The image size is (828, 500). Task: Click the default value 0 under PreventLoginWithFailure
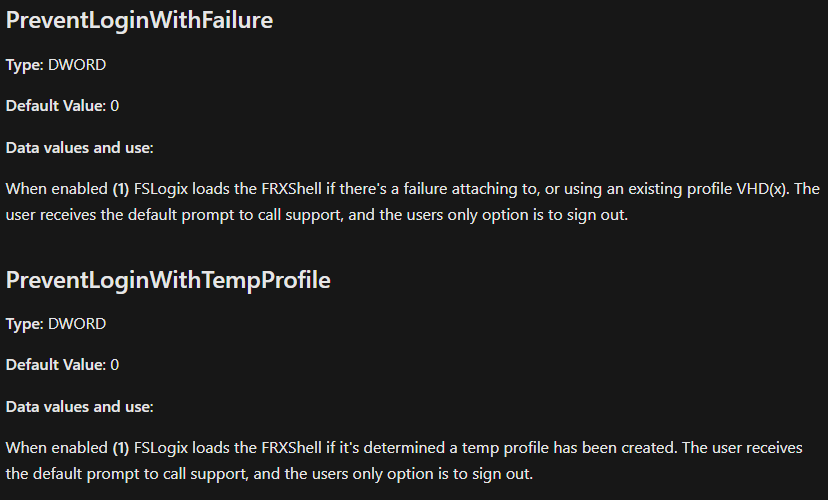(x=115, y=106)
